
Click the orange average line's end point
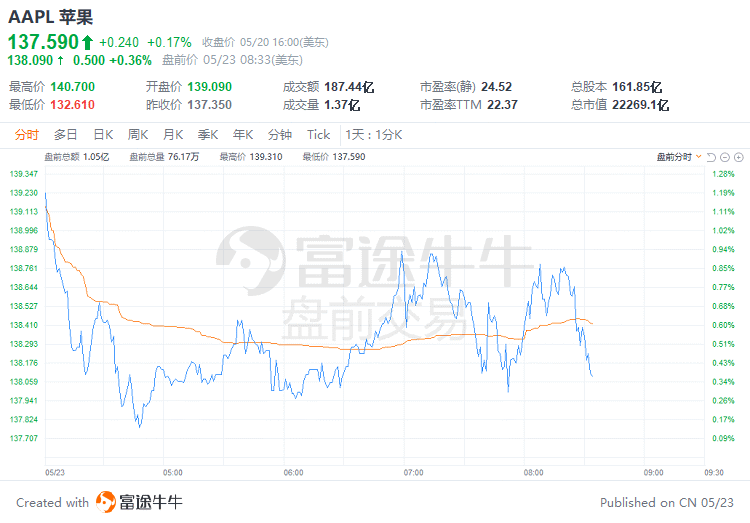(x=593, y=323)
